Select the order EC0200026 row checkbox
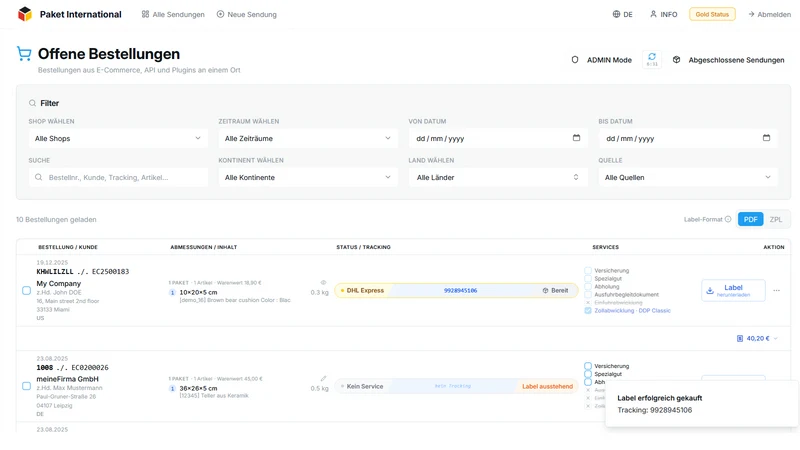Image resolution: width=800 pixels, height=450 pixels. 27,386
